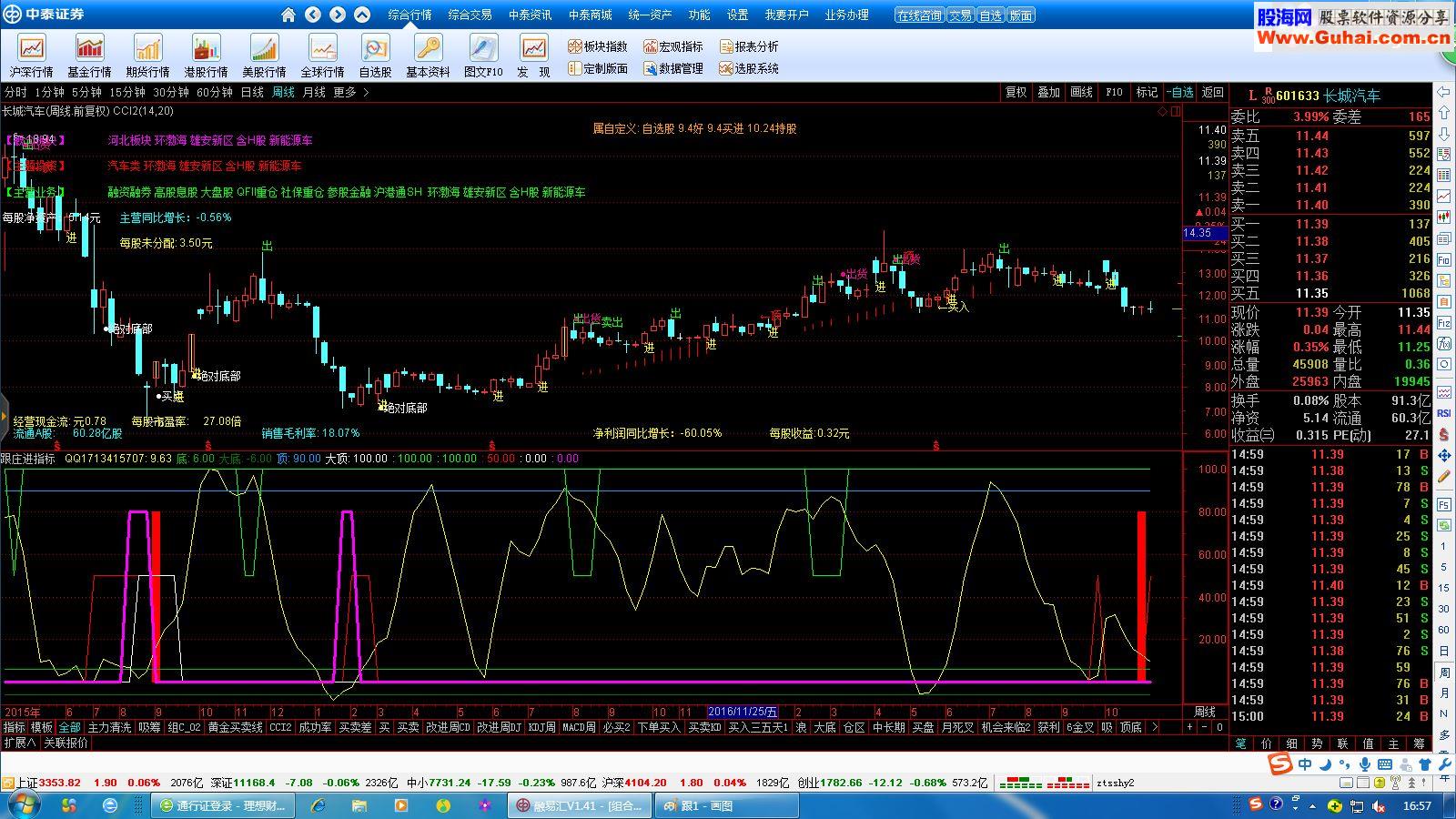The height and width of the screenshot is (819, 1456).
Task: Click the up arrow navigation icon
Action: pyautogui.click(x=362, y=15)
